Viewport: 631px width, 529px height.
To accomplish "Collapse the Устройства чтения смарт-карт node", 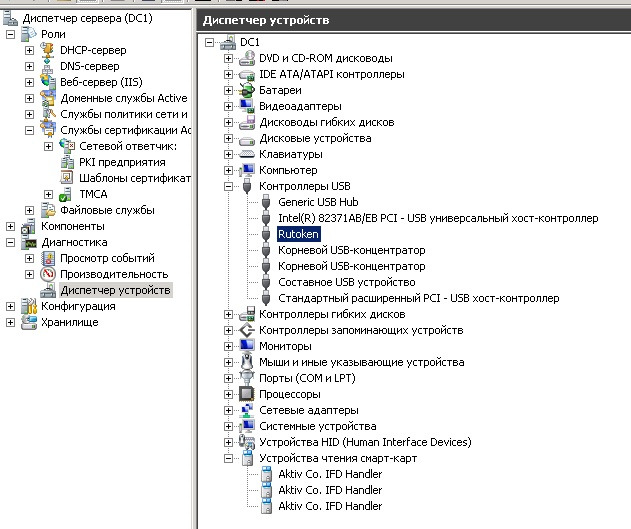I will [x=229, y=458].
